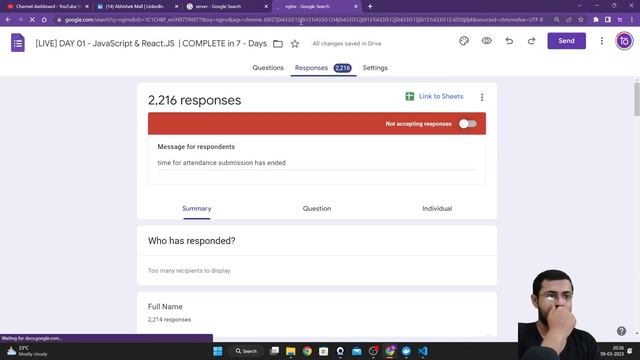Toggle Chrome side panel
640x360 pixels.
tap(608, 20)
